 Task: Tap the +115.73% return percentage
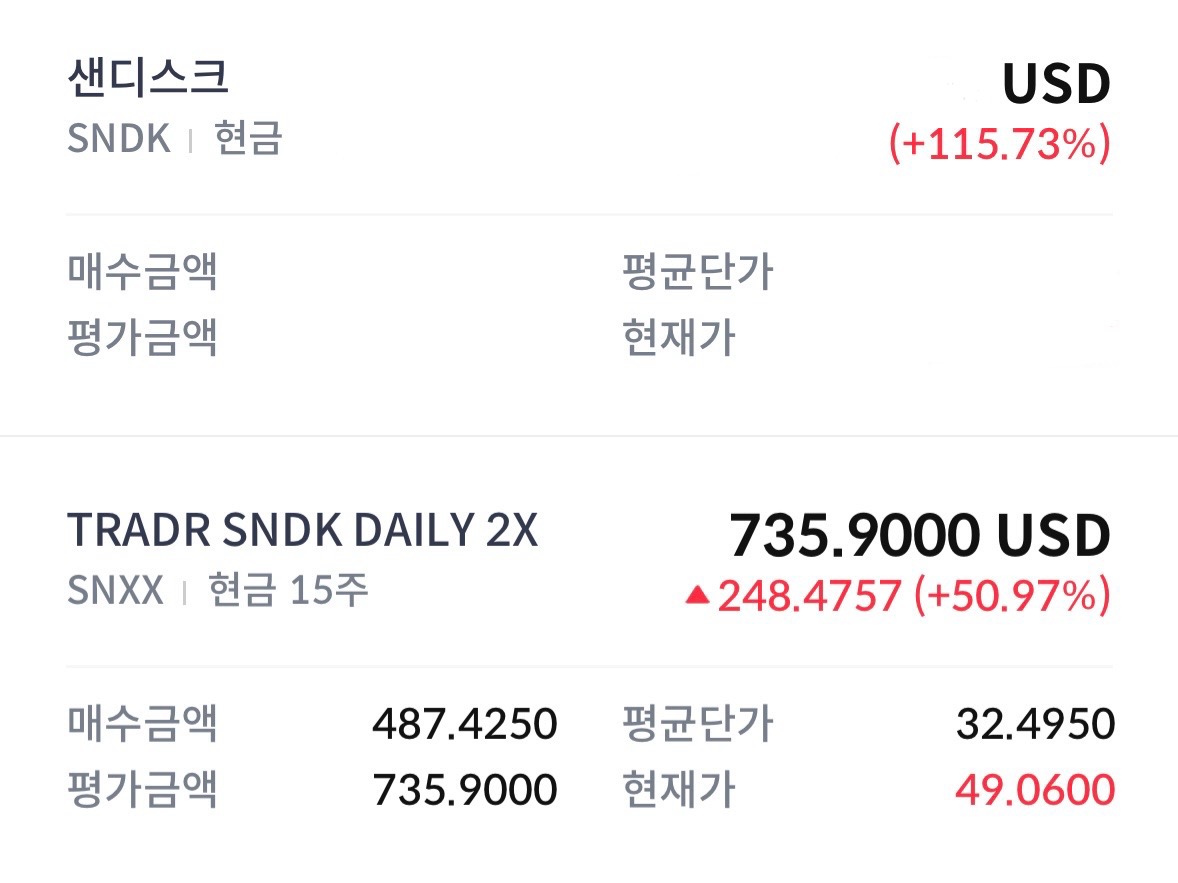click(x=1000, y=144)
